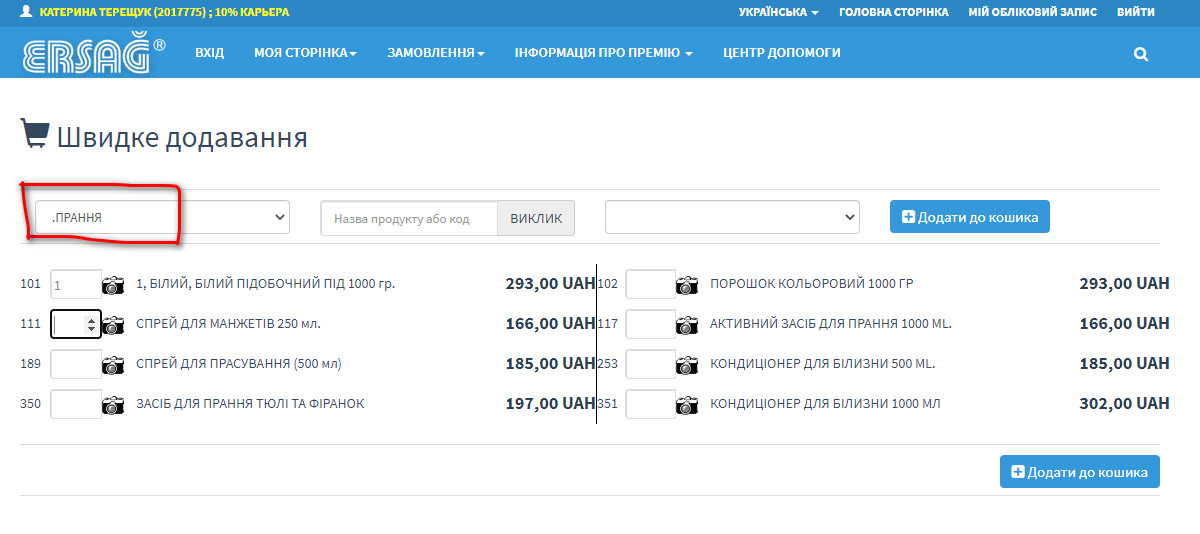Focus the Назва продукту або код field
This screenshot has width=1200, height=534.
pyautogui.click(x=409, y=218)
